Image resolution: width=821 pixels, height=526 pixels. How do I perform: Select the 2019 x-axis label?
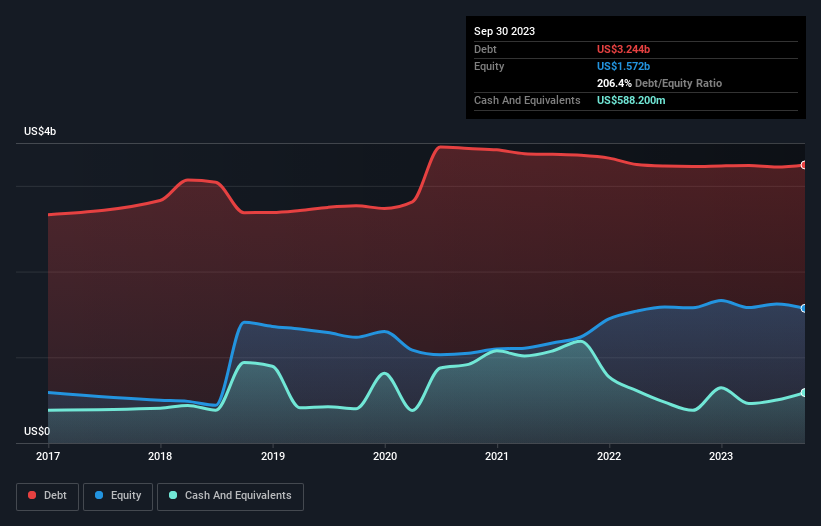click(273, 456)
